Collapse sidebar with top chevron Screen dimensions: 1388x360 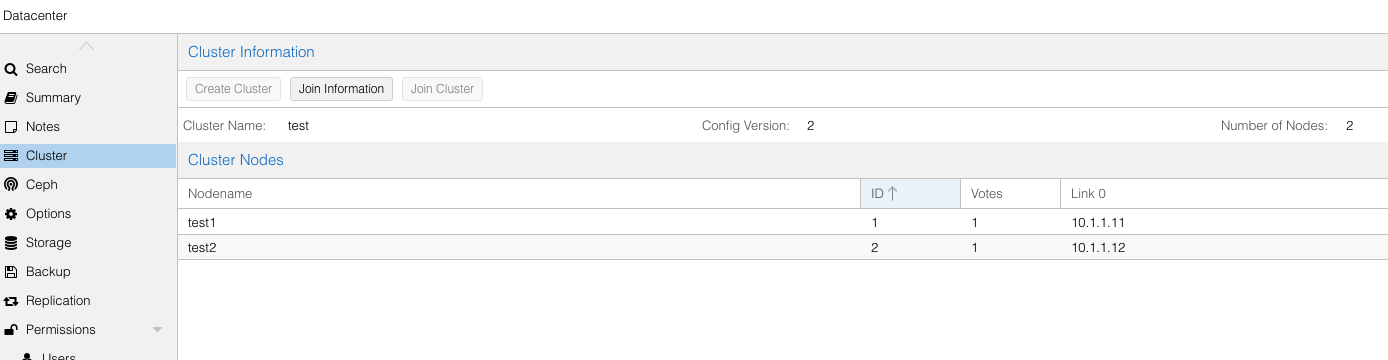tap(87, 46)
